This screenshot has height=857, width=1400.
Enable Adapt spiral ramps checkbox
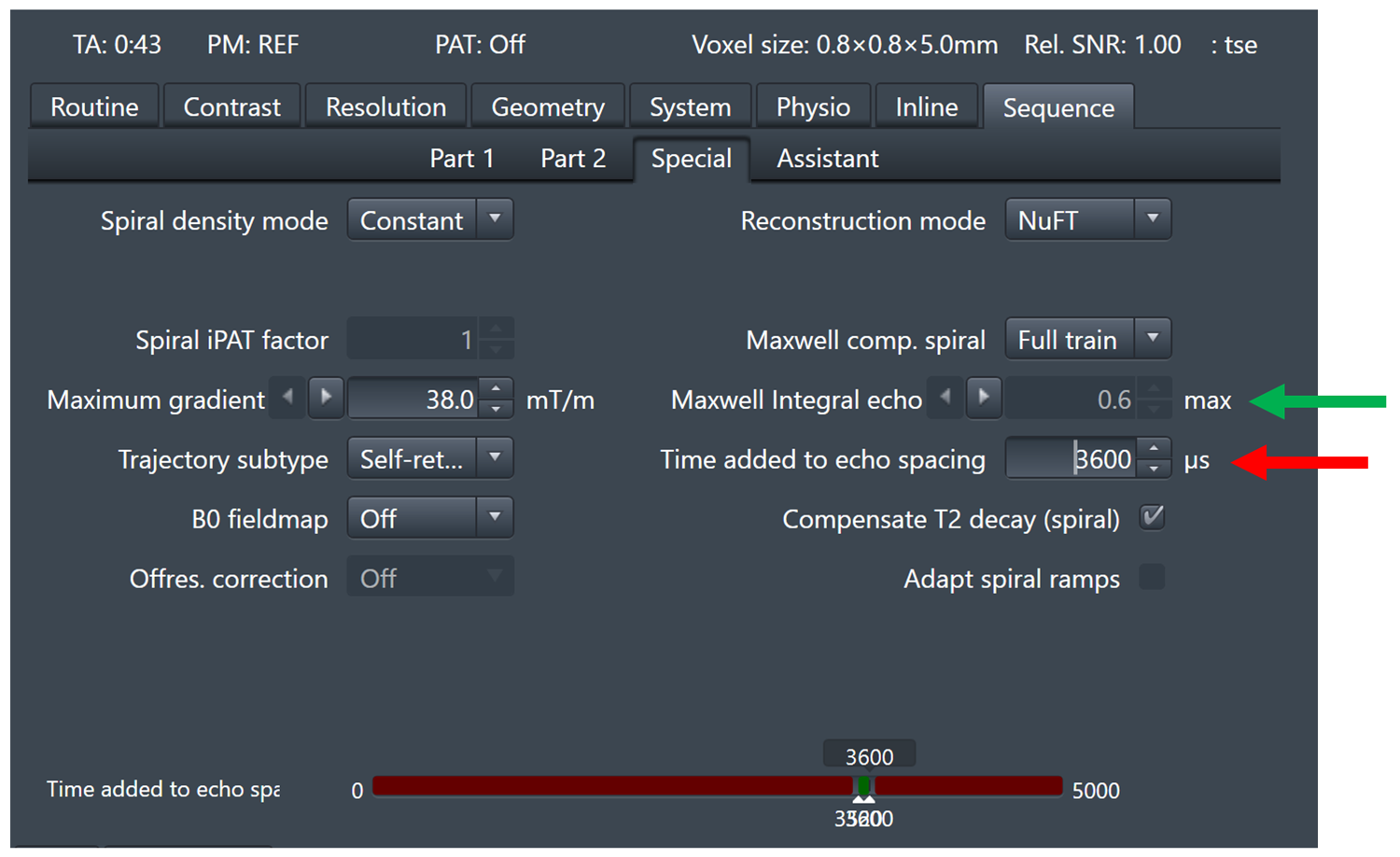click(x=1153, y=577)
